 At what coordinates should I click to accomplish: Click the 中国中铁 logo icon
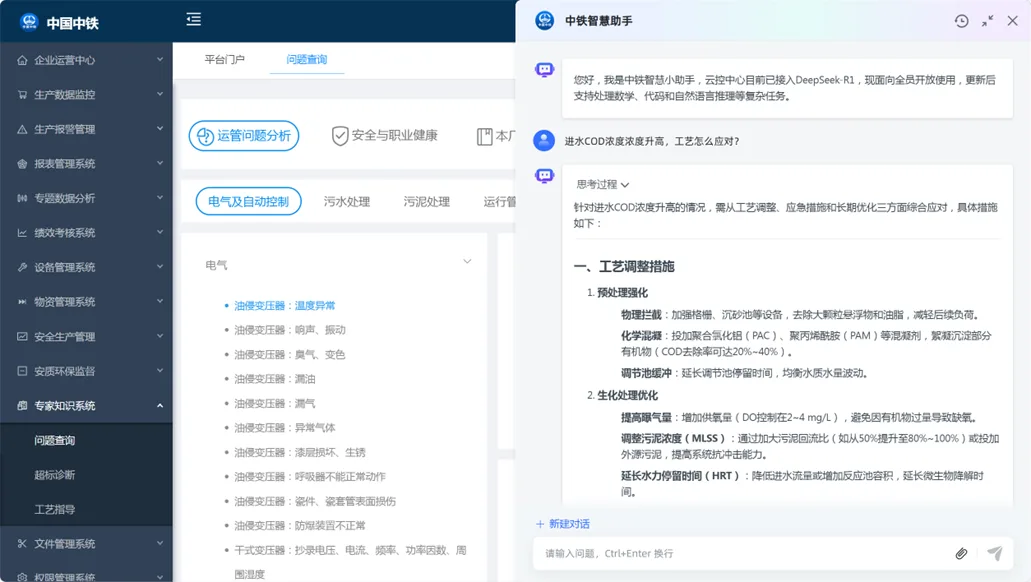(29, 22)
